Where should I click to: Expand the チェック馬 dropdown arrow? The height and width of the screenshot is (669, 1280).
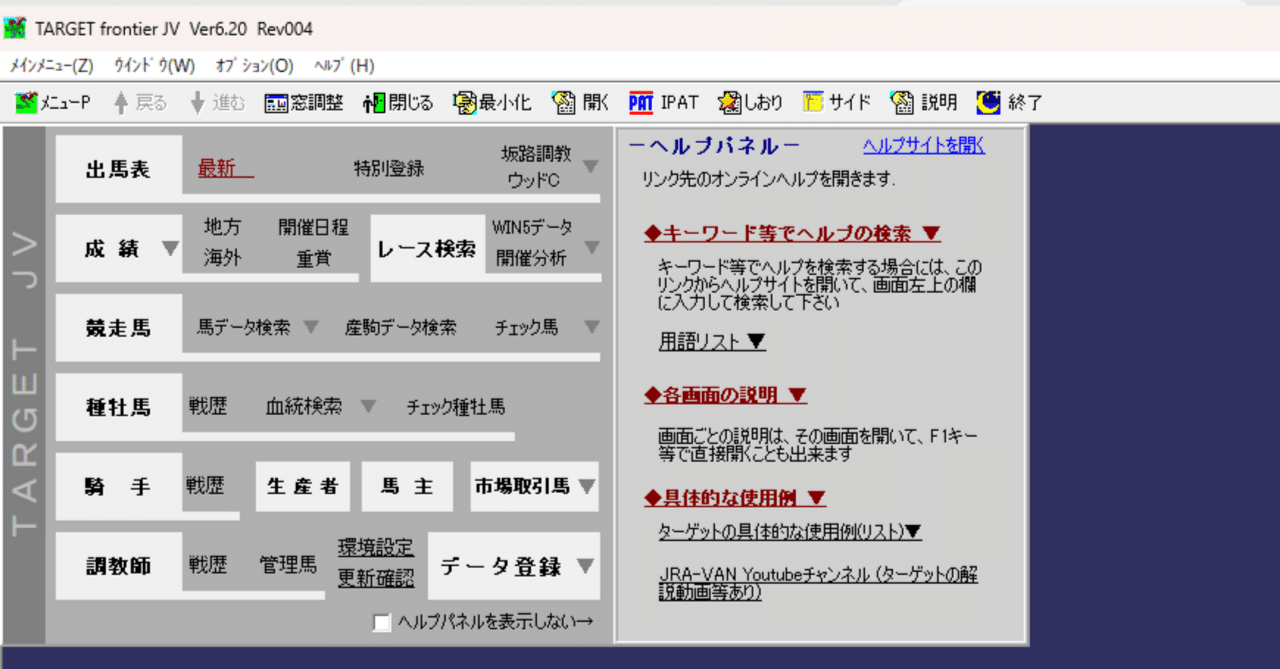(x=591, y=327)
